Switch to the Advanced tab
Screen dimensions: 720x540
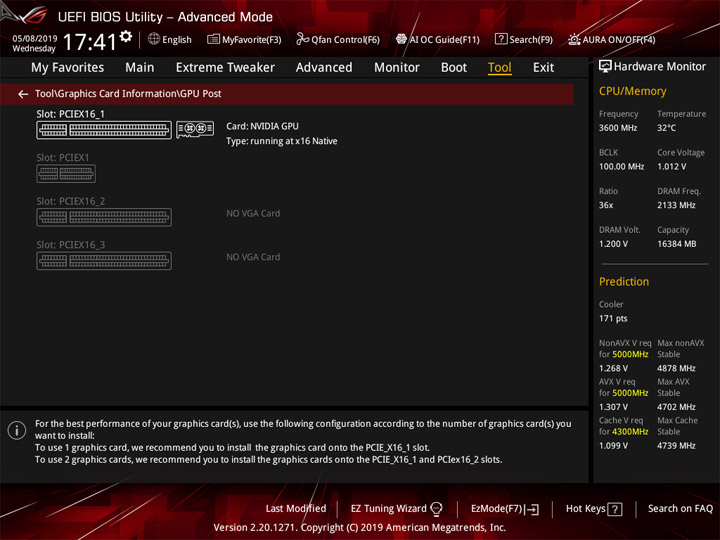click(324, 68)
